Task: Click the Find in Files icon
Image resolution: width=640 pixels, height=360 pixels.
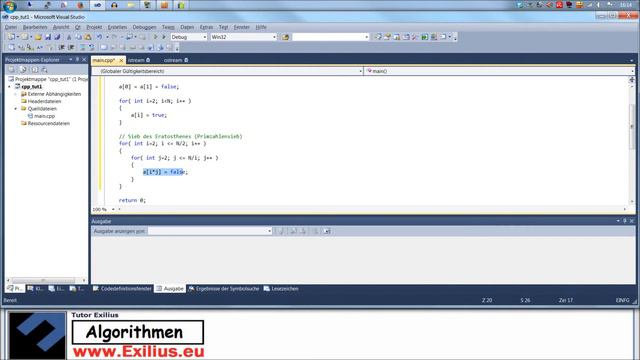Action: pos(285,37)
